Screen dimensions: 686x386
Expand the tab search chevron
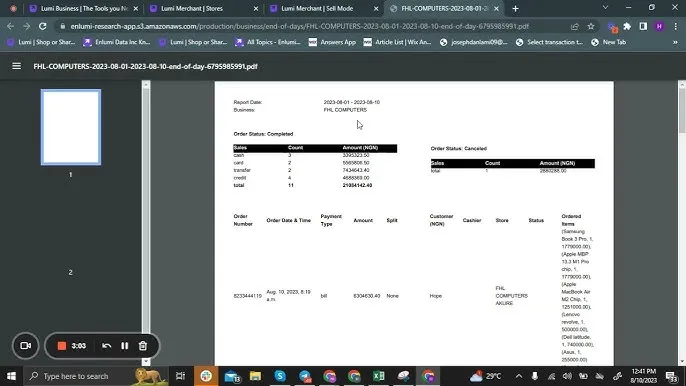click(x=606, y=8)
